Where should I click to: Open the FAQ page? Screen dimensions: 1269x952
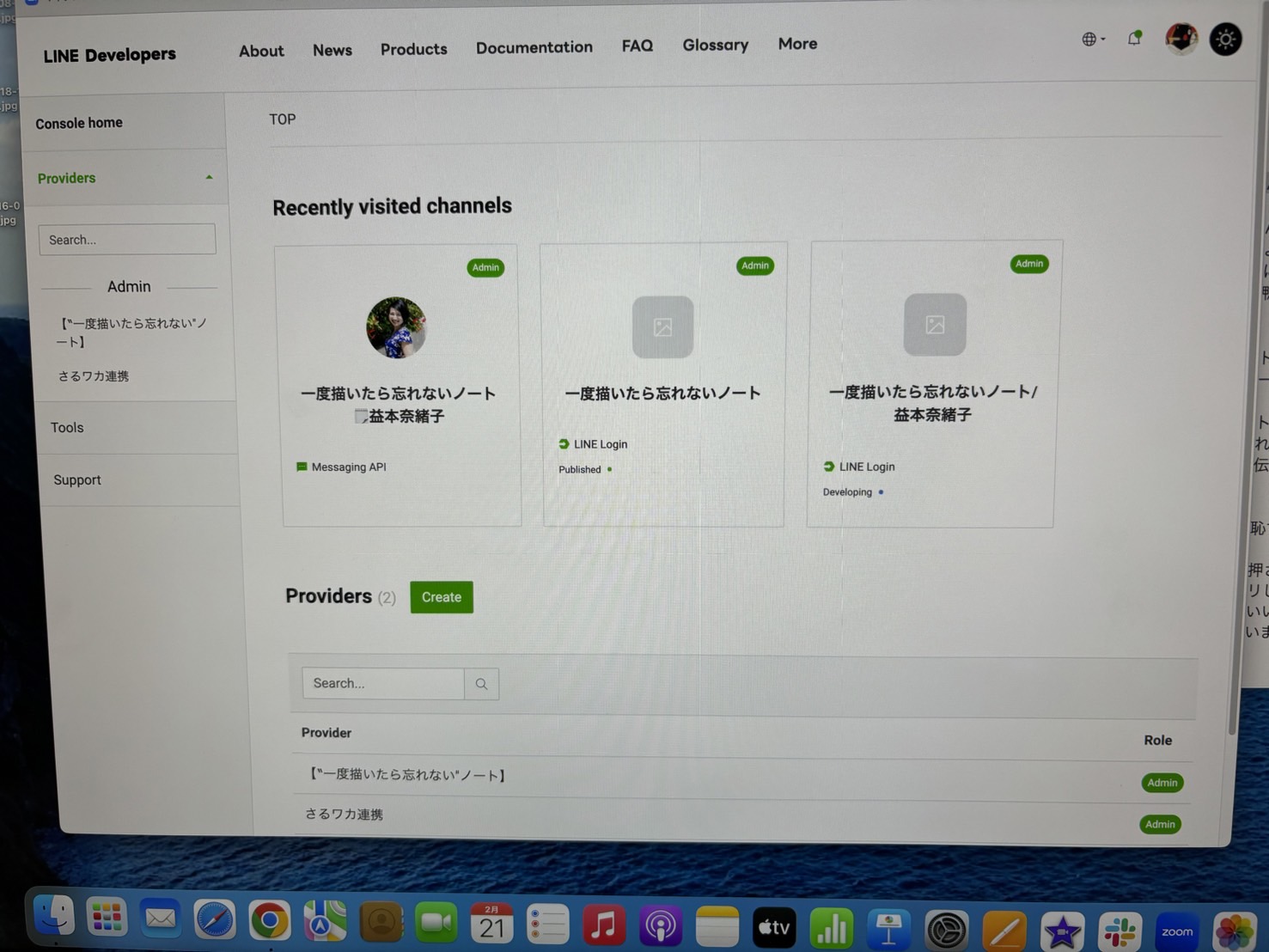click(637, 46)
